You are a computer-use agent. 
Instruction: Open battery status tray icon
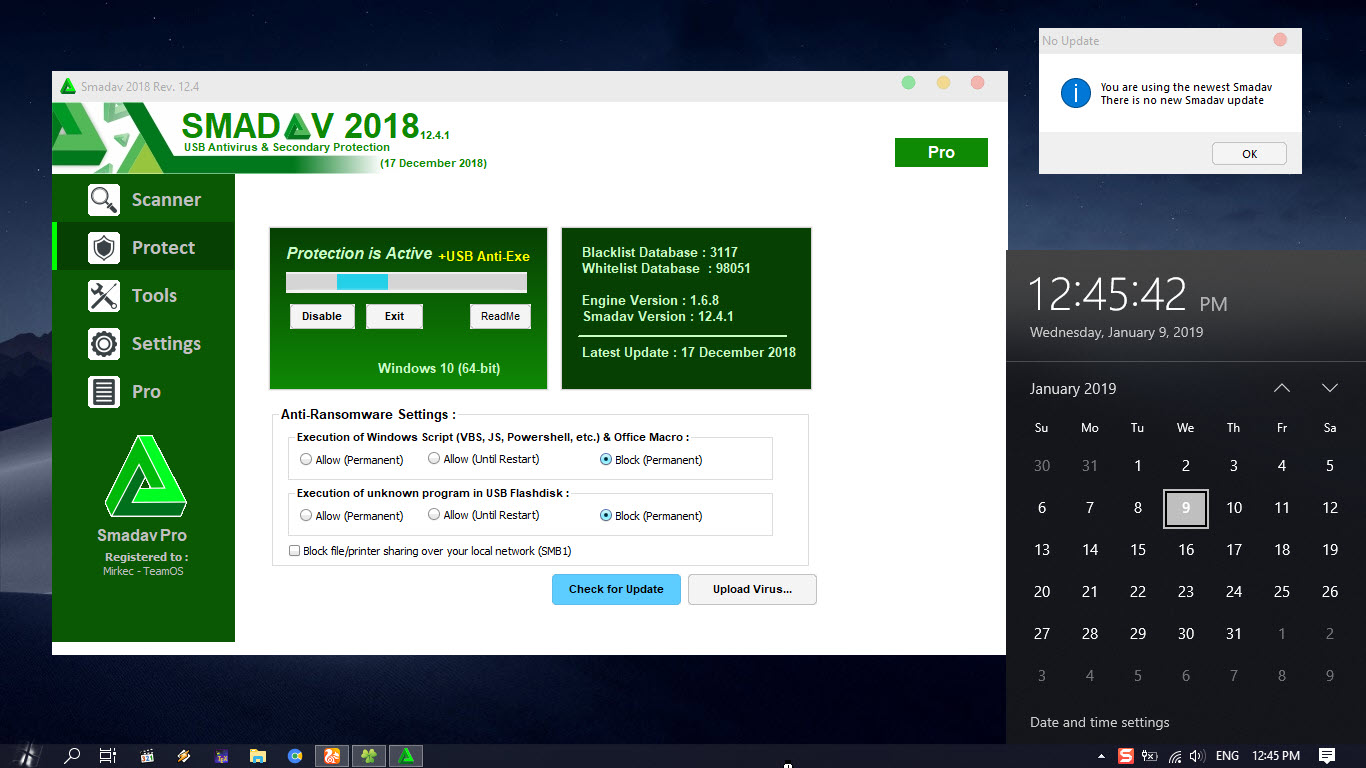point(1150,756)
